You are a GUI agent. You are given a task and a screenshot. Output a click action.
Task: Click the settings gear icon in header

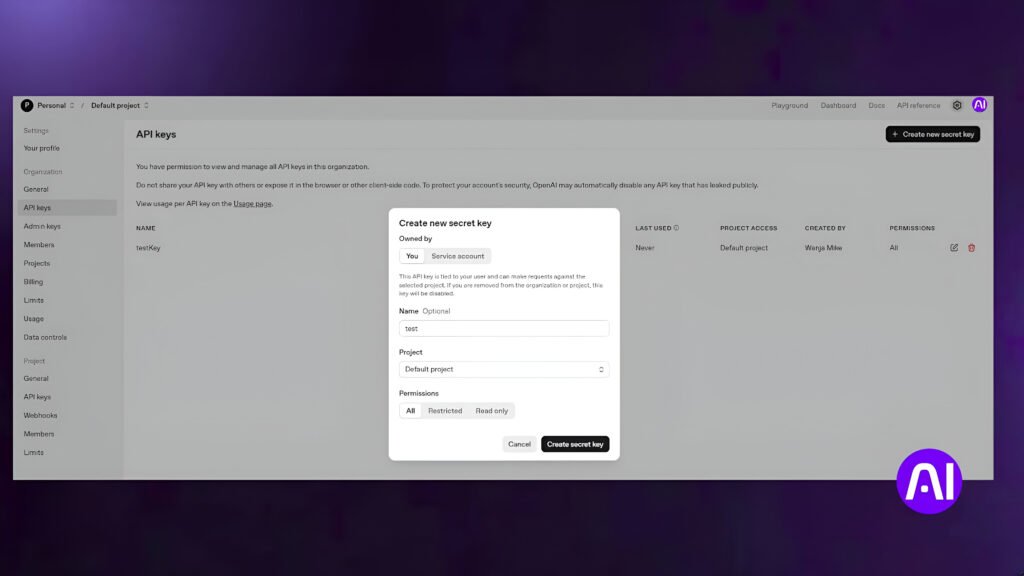(957, 105)
